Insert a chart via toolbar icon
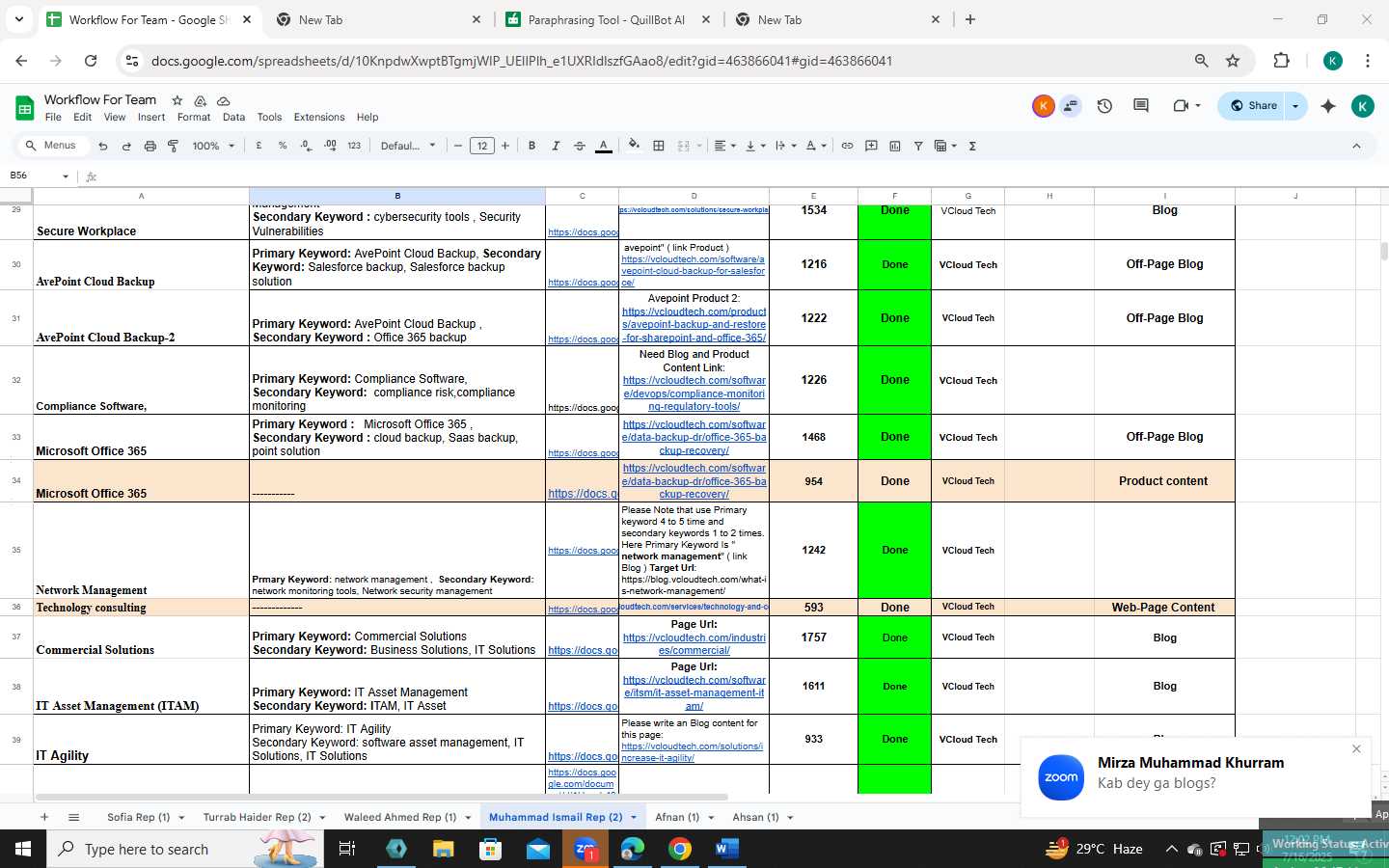 coord(895,146)
